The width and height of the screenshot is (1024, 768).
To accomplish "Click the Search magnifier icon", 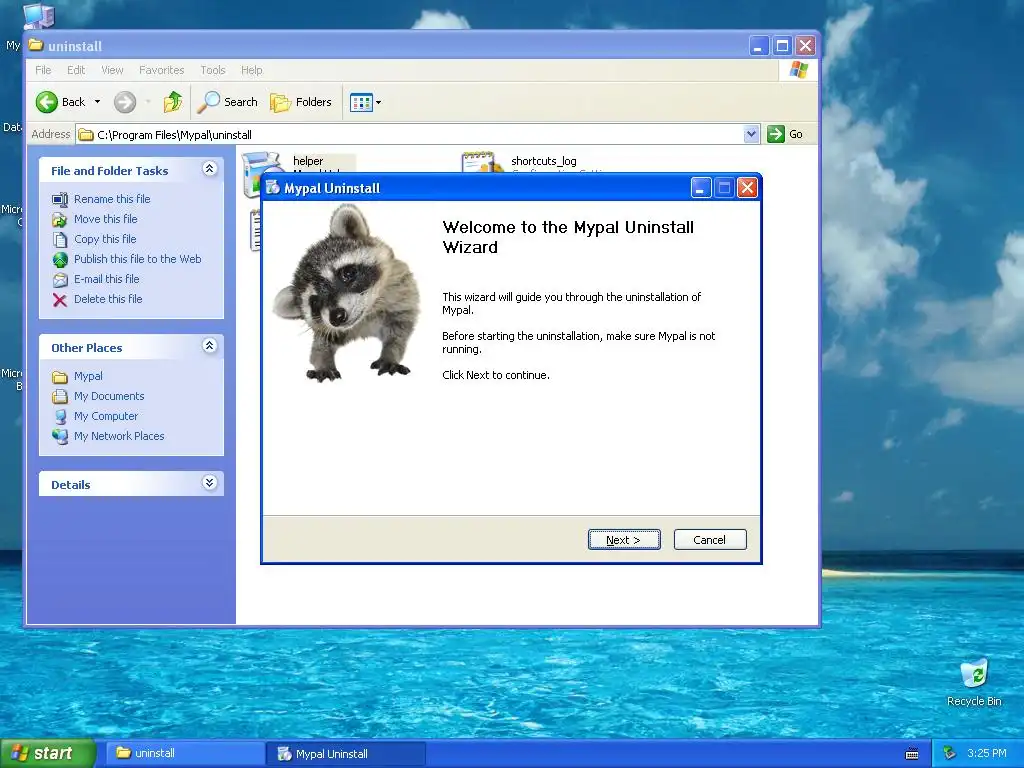I will [x=208, y=102].
